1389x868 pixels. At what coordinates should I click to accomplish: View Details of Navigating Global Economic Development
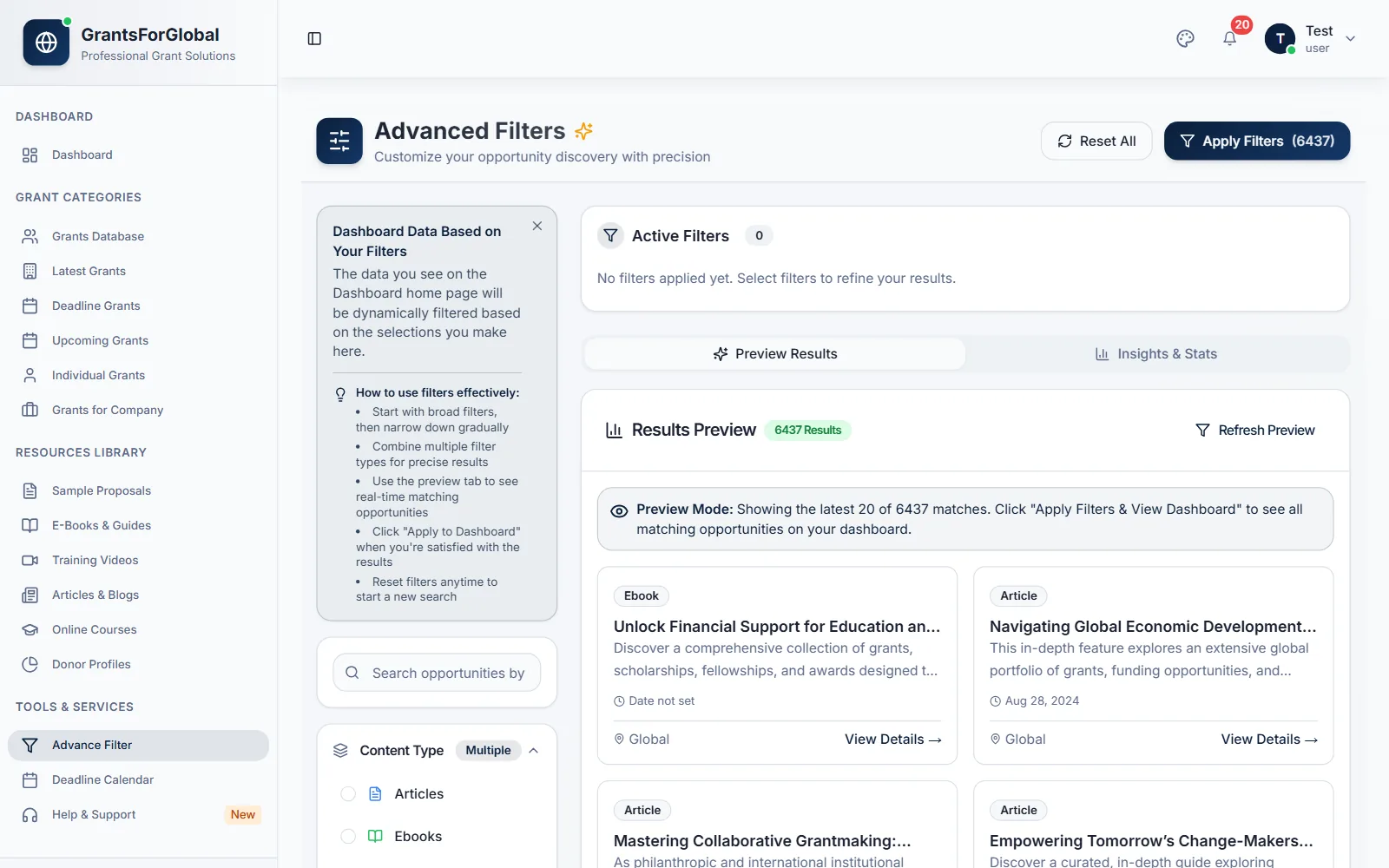click(1269, 739)
